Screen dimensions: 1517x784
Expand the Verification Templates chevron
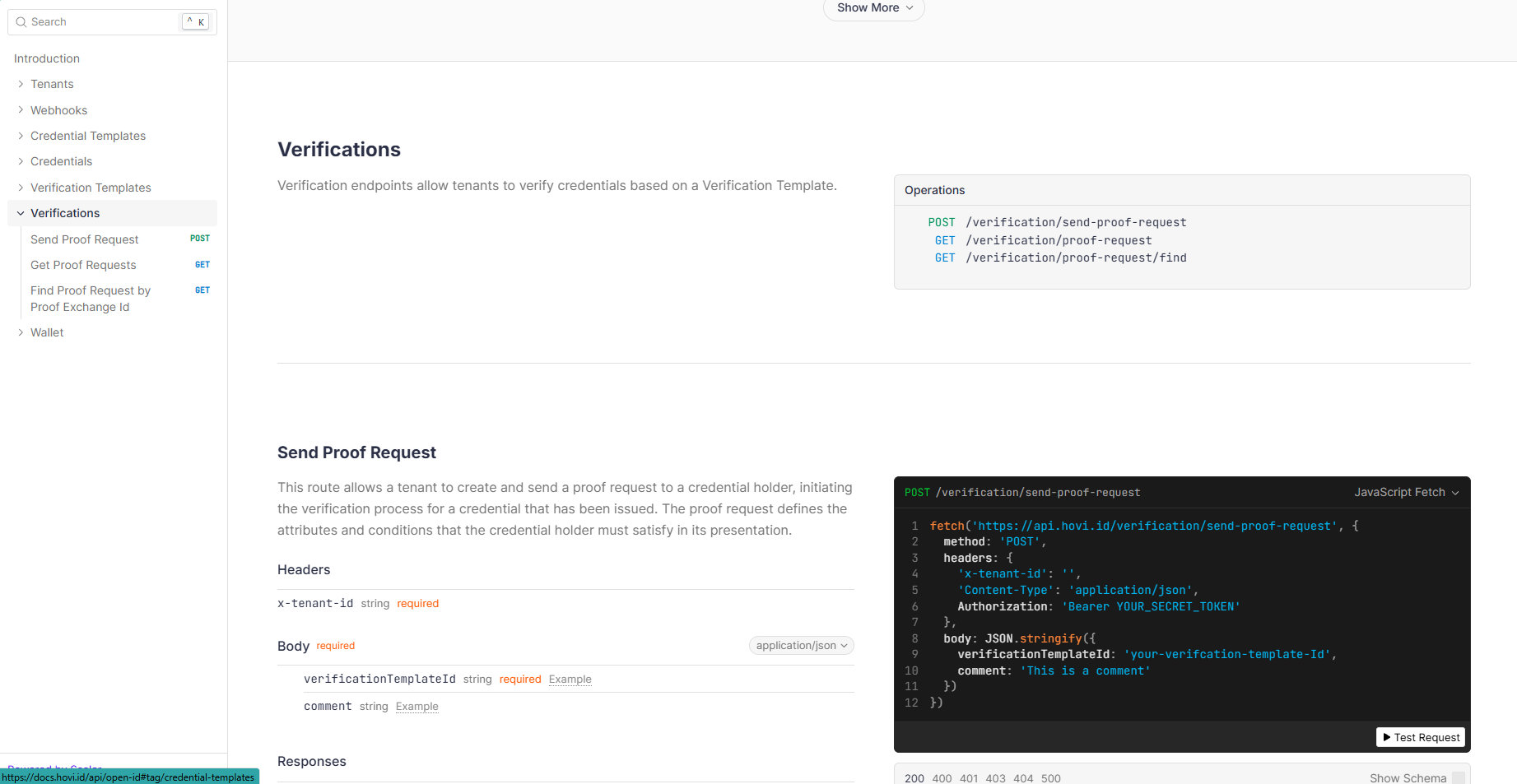pyautogui.click(x=21, y=188)
